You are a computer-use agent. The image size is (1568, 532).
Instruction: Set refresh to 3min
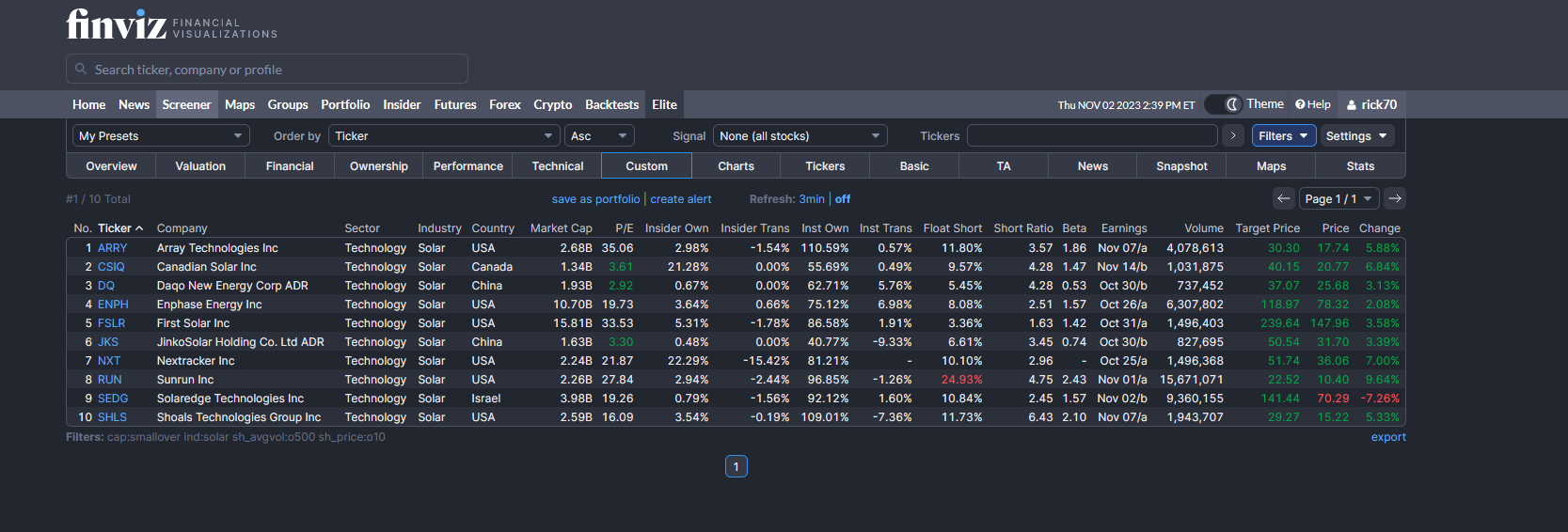click(x=812, y=199)
